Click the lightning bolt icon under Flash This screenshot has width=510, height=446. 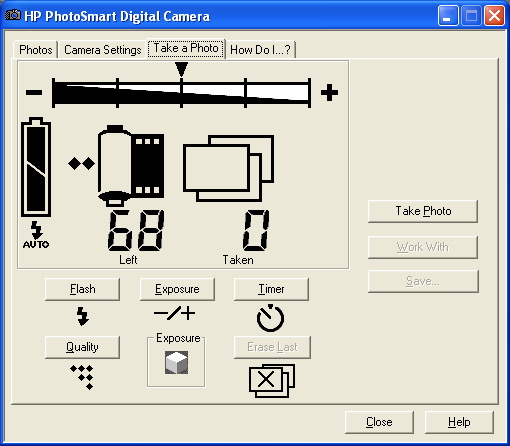(x=83, y=316)
